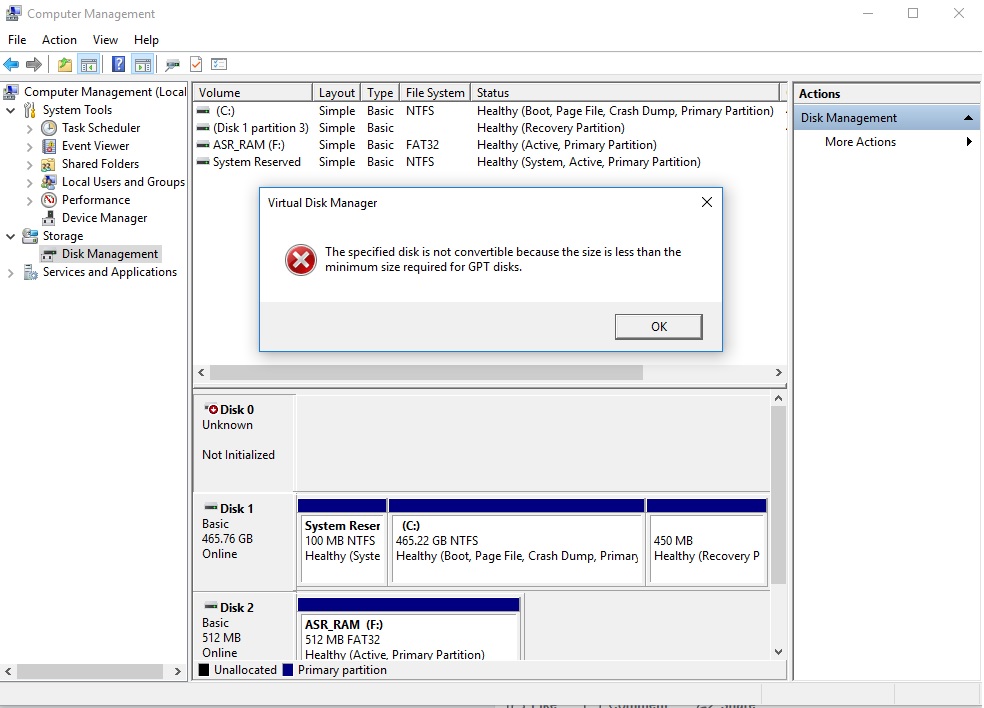This screenshot has height=708, width=984.
Task: Click the Disk 0 not-initialized icon
Action: click(x=211, y=409)
